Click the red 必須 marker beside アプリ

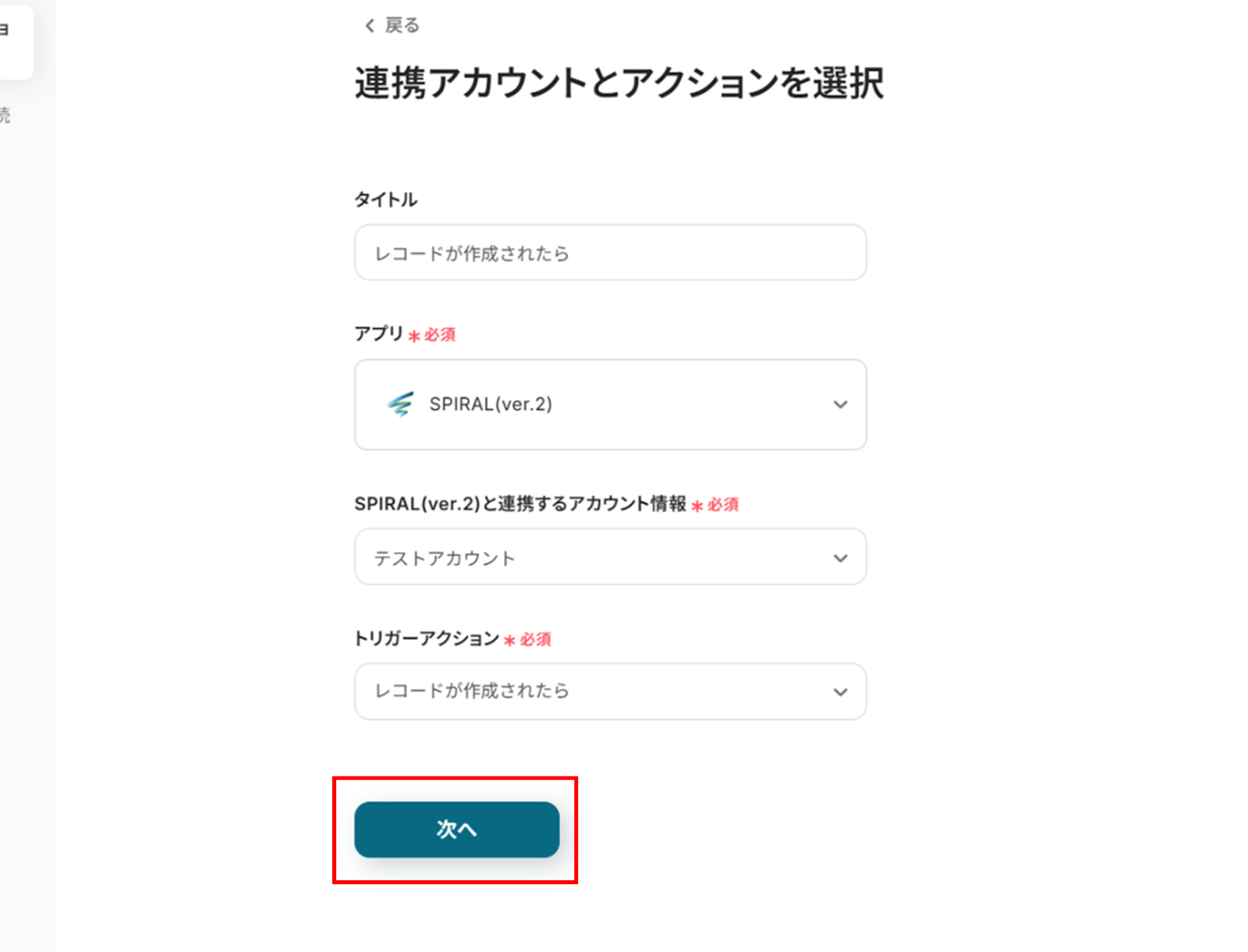(439, 334)
